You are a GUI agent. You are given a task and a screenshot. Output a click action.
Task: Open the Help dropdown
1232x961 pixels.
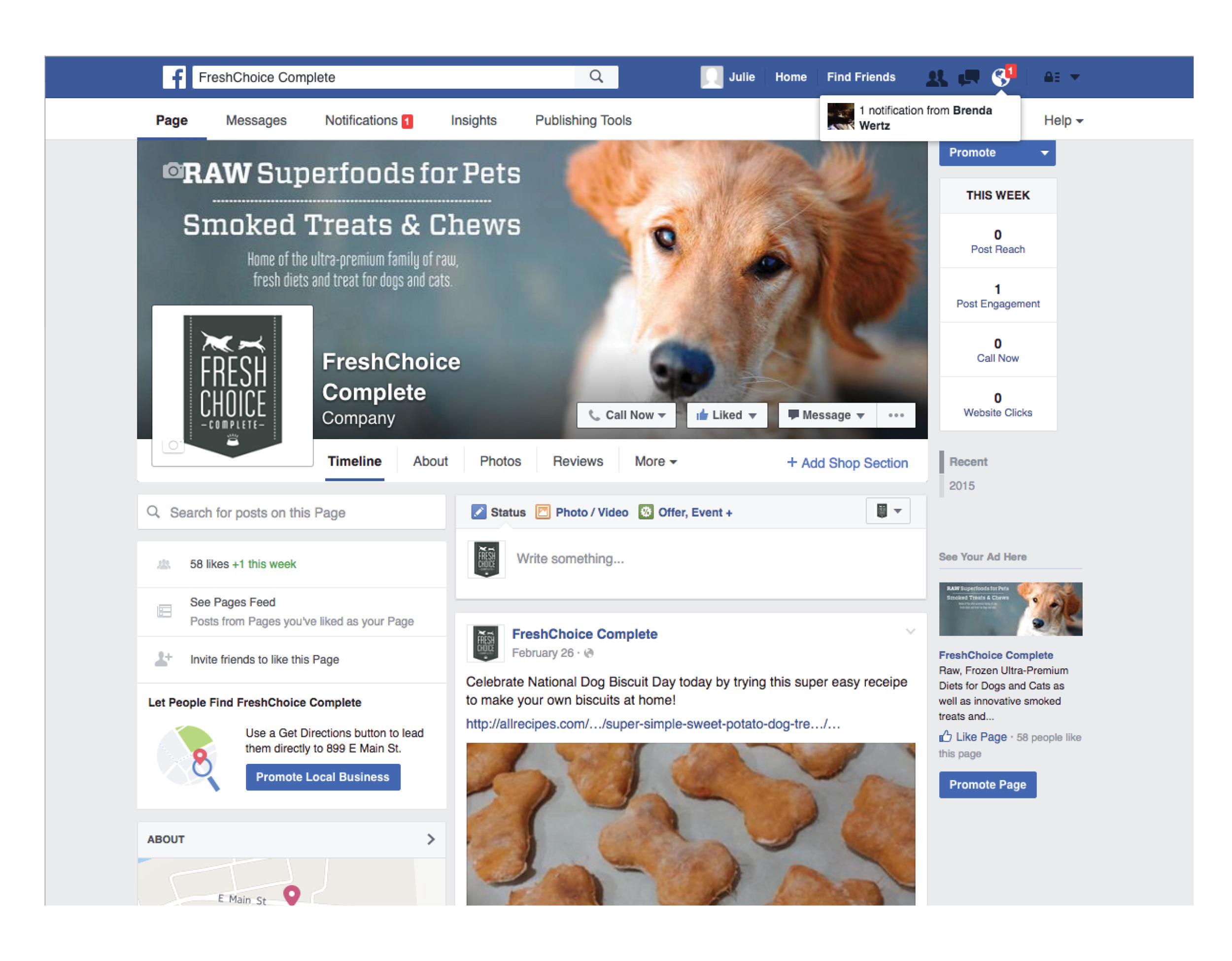(1063, 121)
